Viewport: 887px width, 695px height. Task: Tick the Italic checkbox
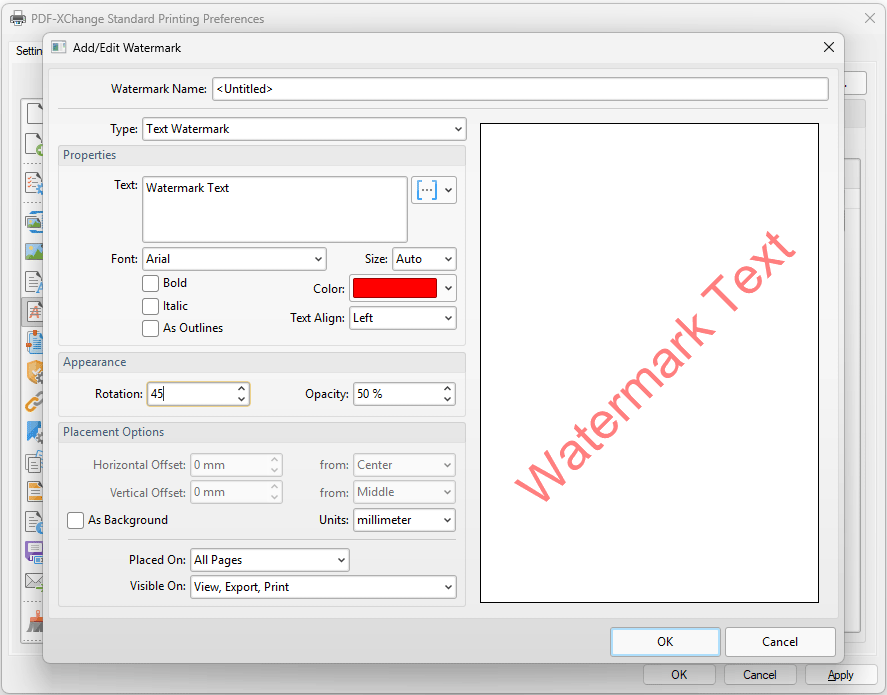[x=151, y=306]
